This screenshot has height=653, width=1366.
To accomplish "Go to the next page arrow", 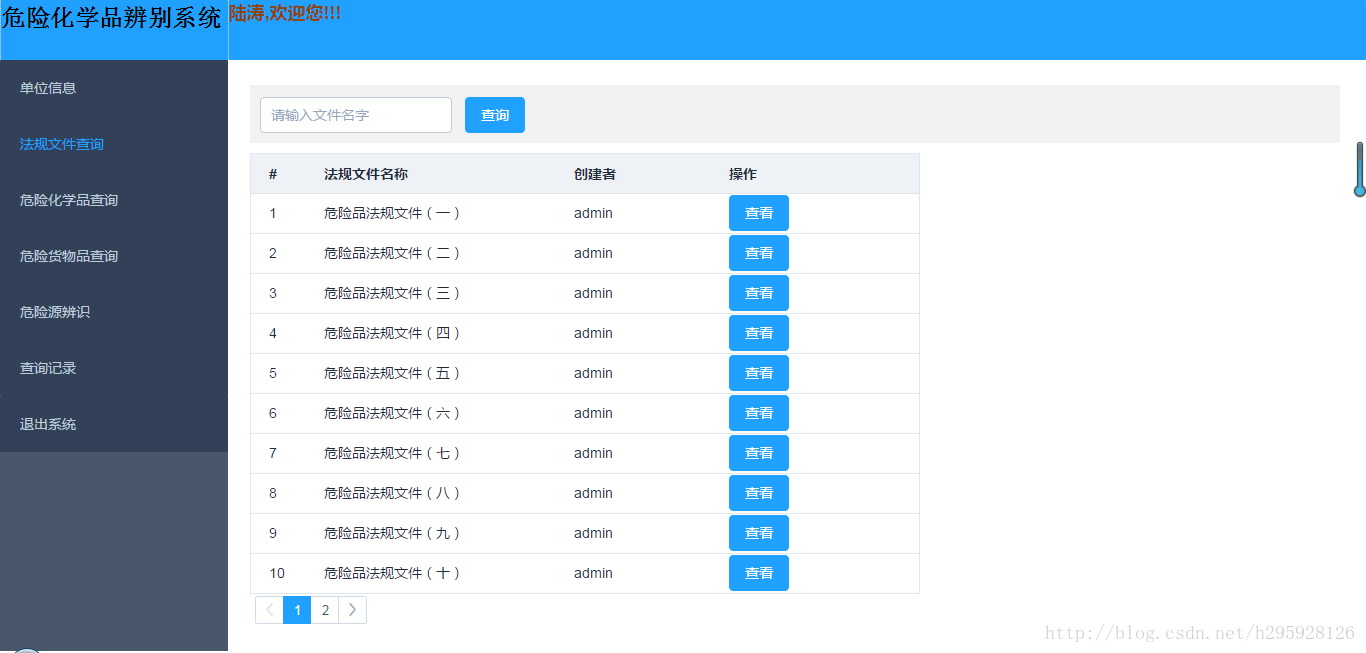I will point(352,610).
